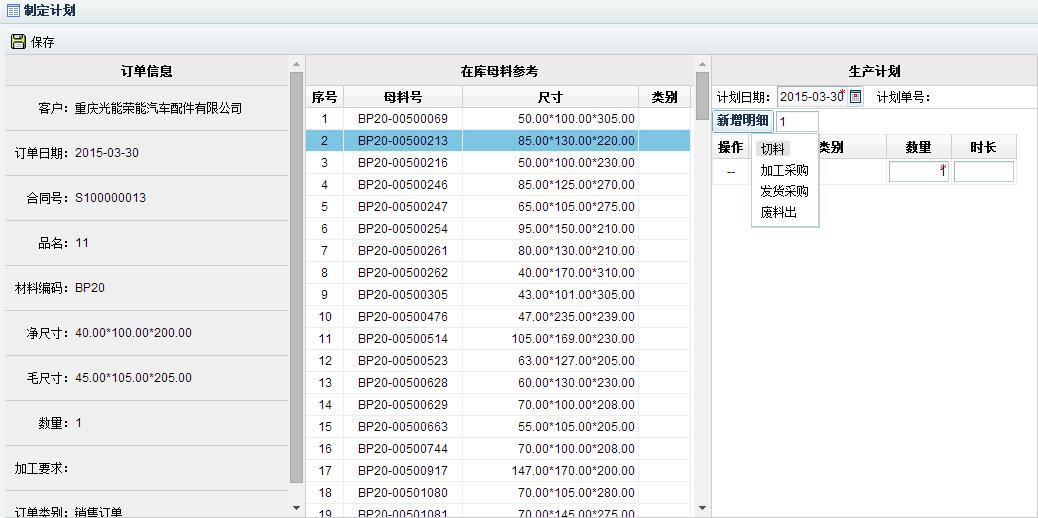Select material row BP20-00501080

pos(498,493)
